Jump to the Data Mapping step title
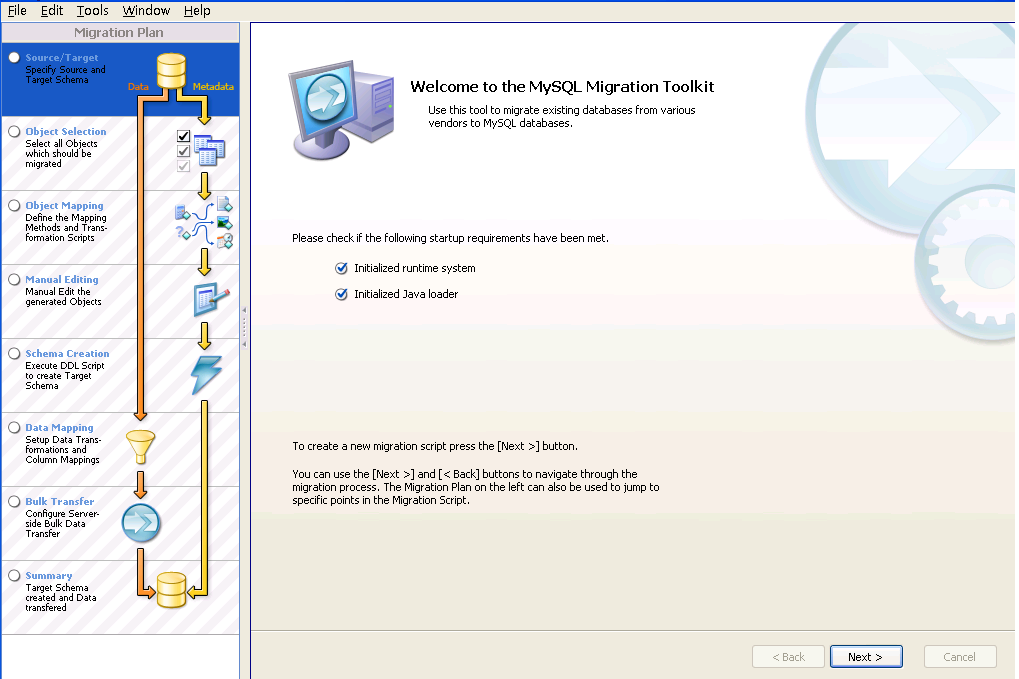 [59, 428]
